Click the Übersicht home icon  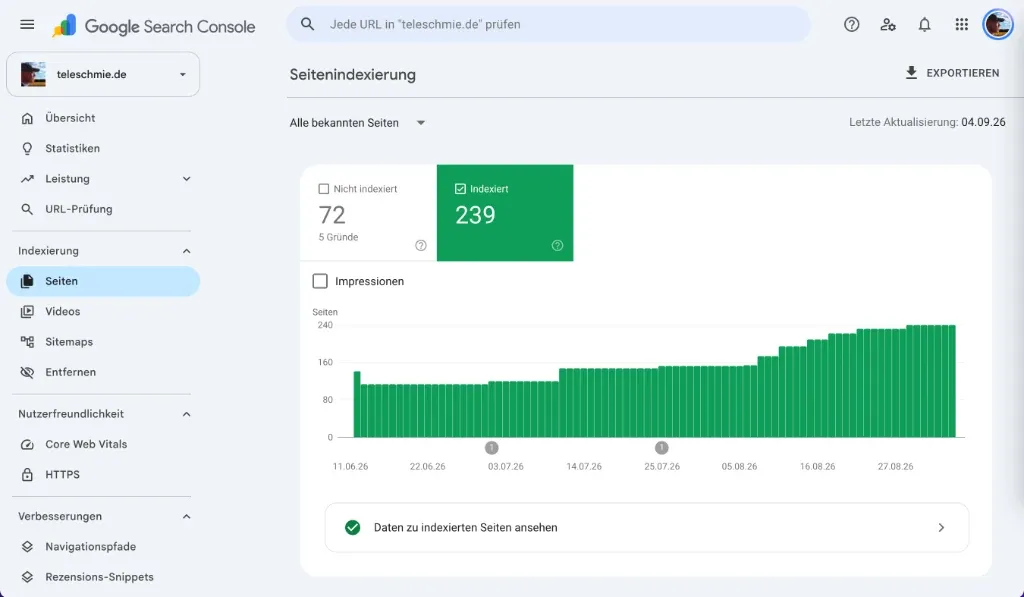[x=27, y=118]
